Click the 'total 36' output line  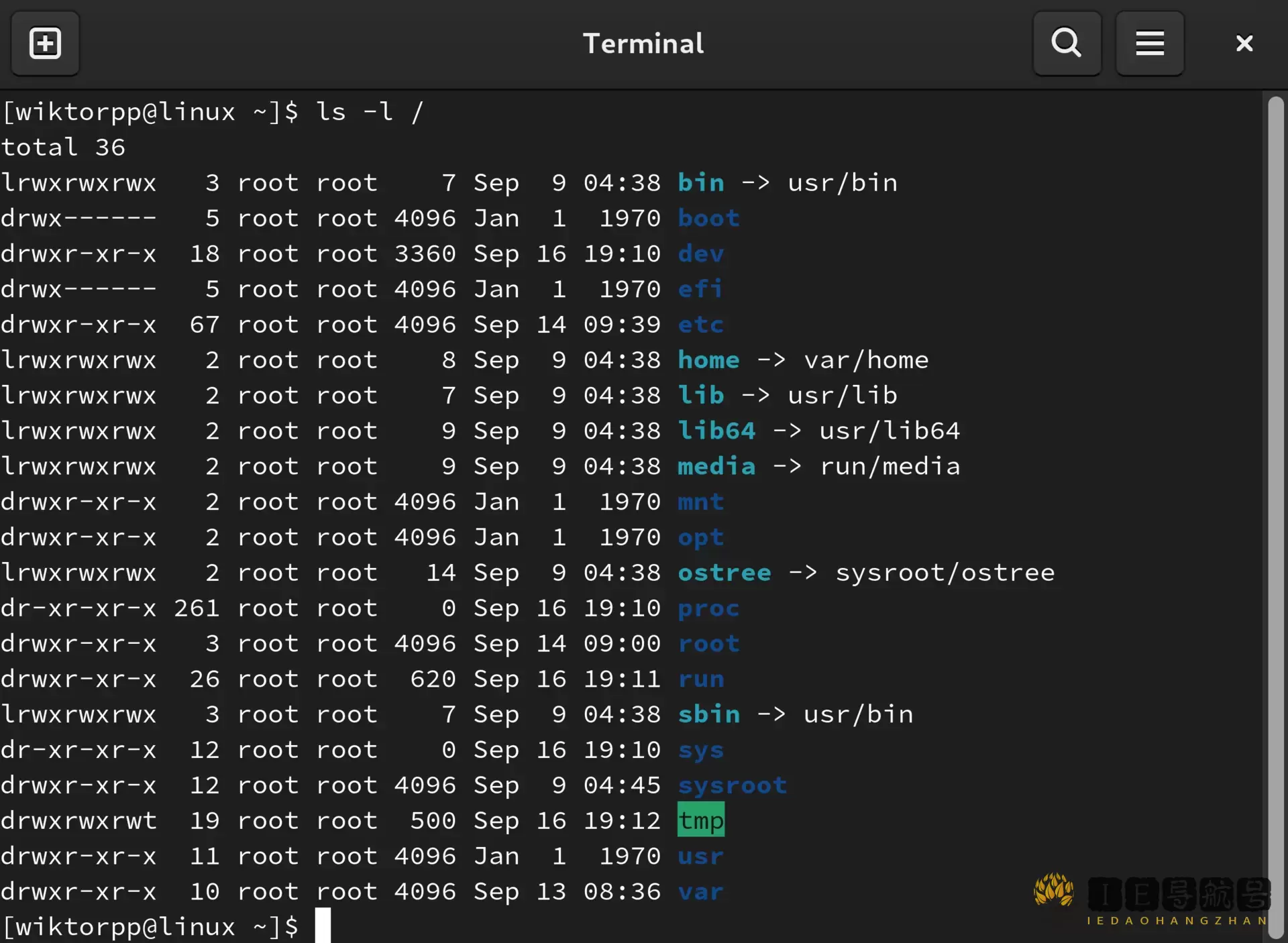click(x=63, y=147)
